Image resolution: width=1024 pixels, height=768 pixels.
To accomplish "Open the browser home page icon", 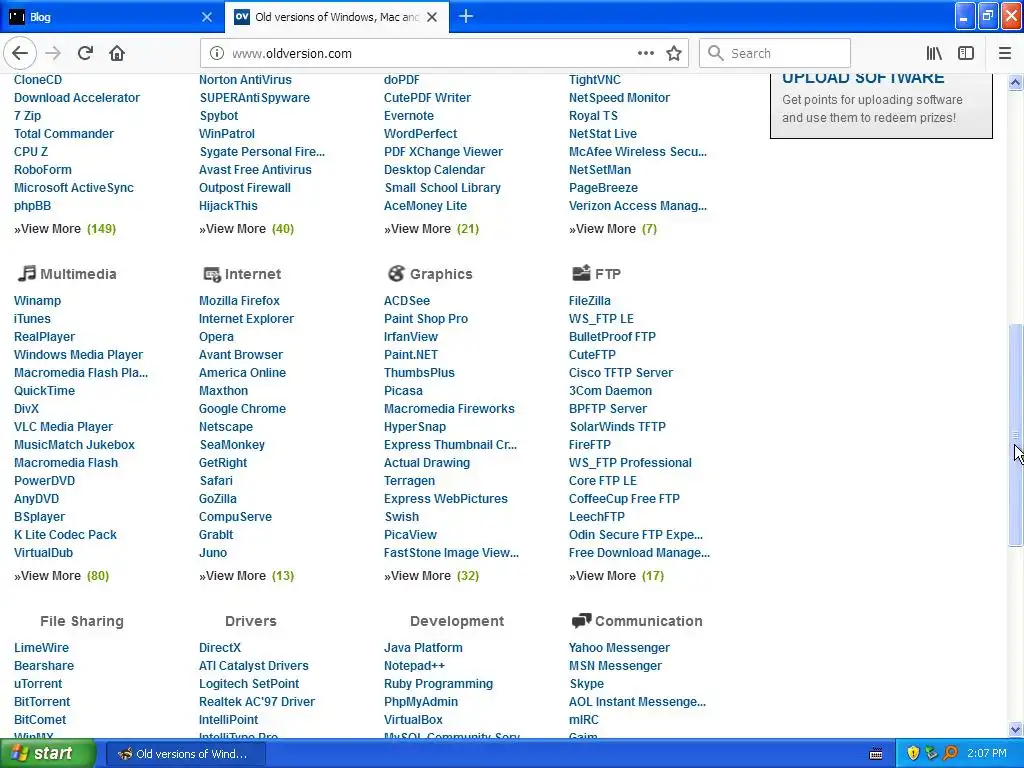I will click(x=117, y=53).
